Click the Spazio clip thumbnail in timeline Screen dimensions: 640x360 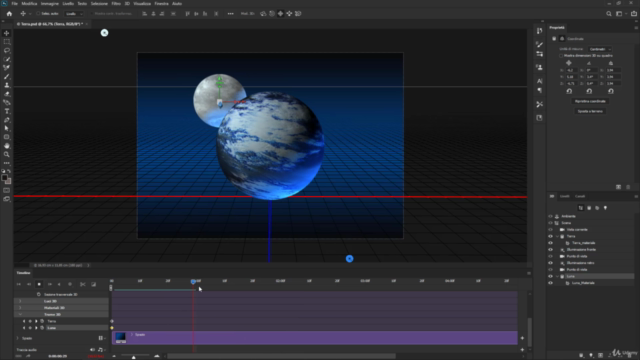click(120, 338)
